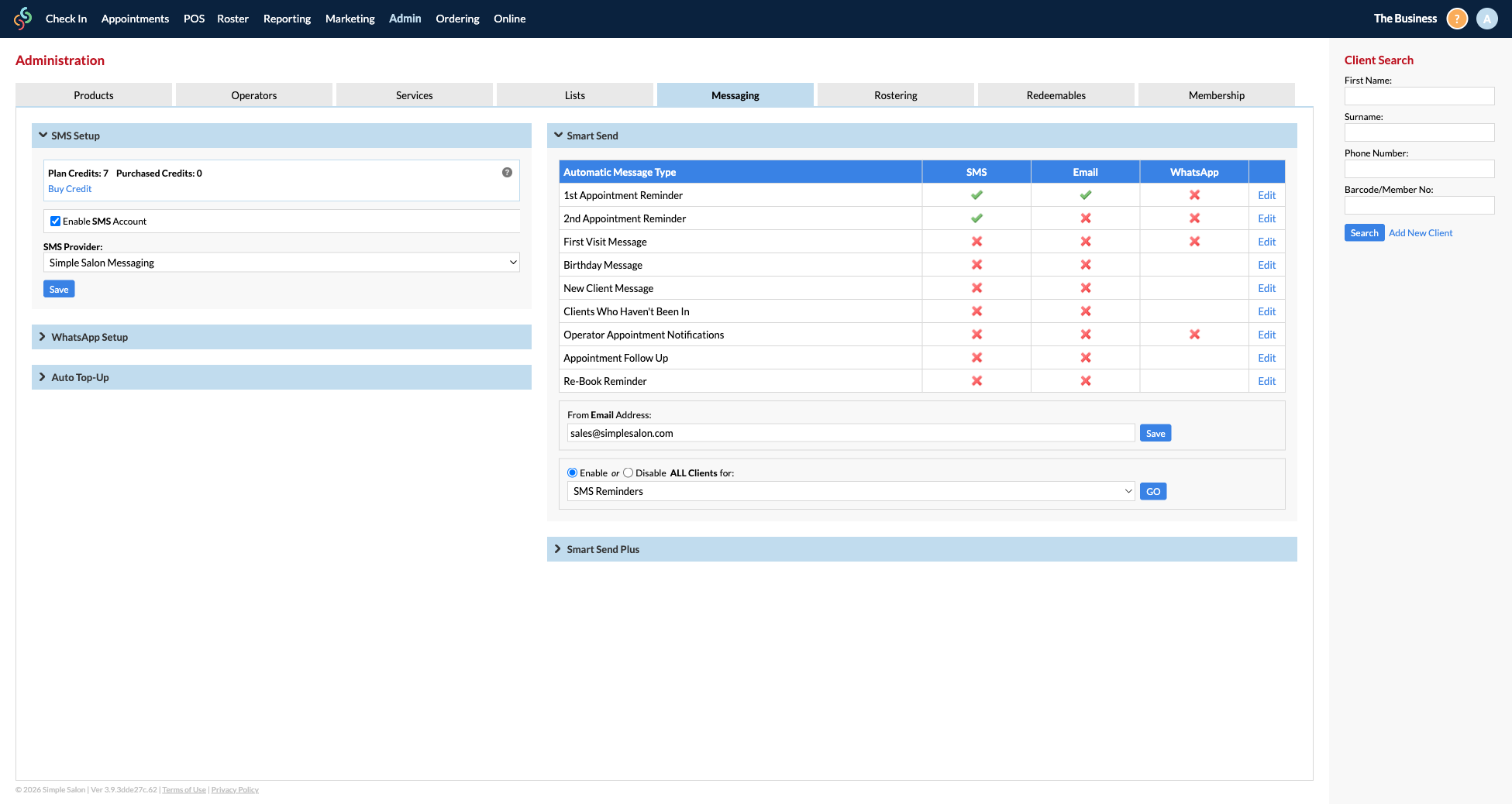Select the Disable radio button for ALL Clients
1512x804 pixels.
click(628, 472)
